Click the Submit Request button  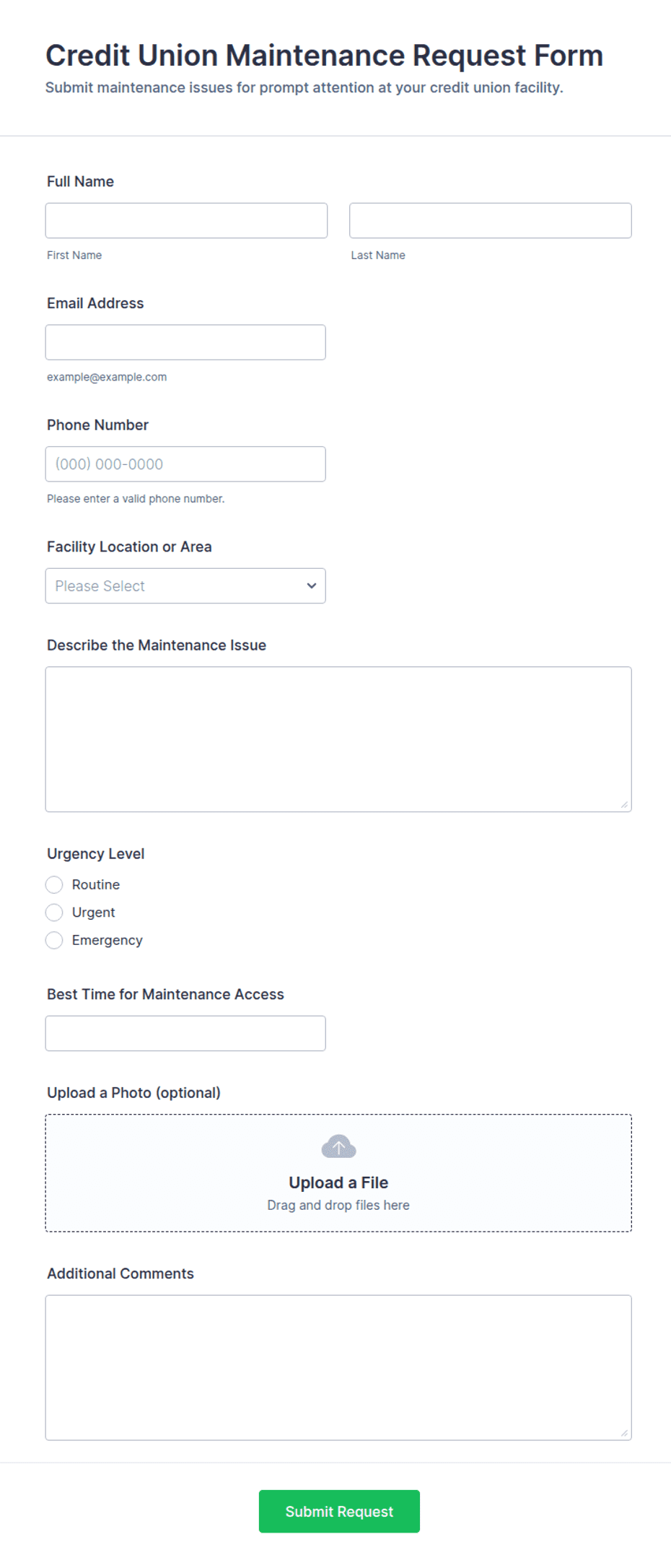(x=339, y=1511)
